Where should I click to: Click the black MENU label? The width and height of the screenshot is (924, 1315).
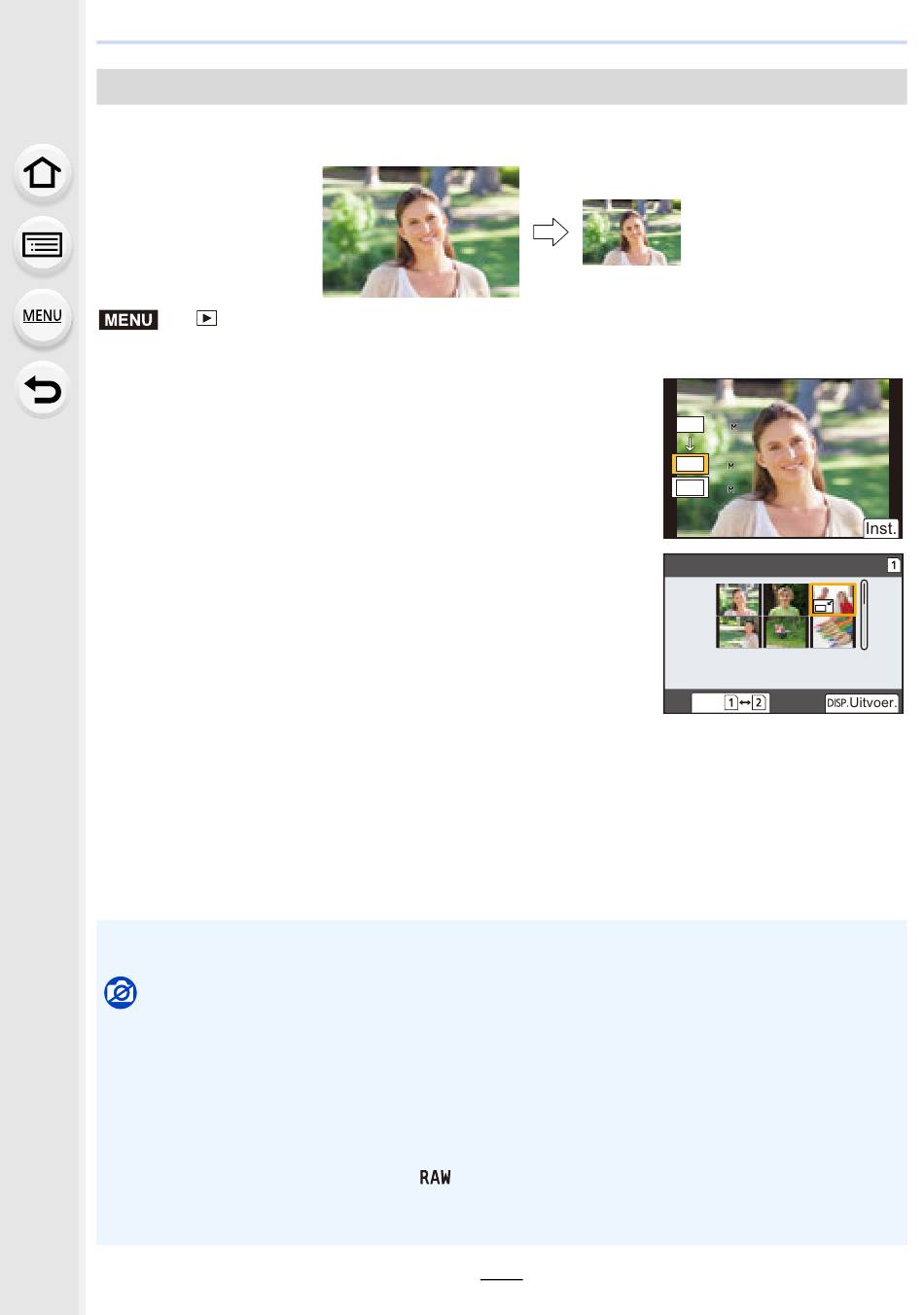click(128, 319)
